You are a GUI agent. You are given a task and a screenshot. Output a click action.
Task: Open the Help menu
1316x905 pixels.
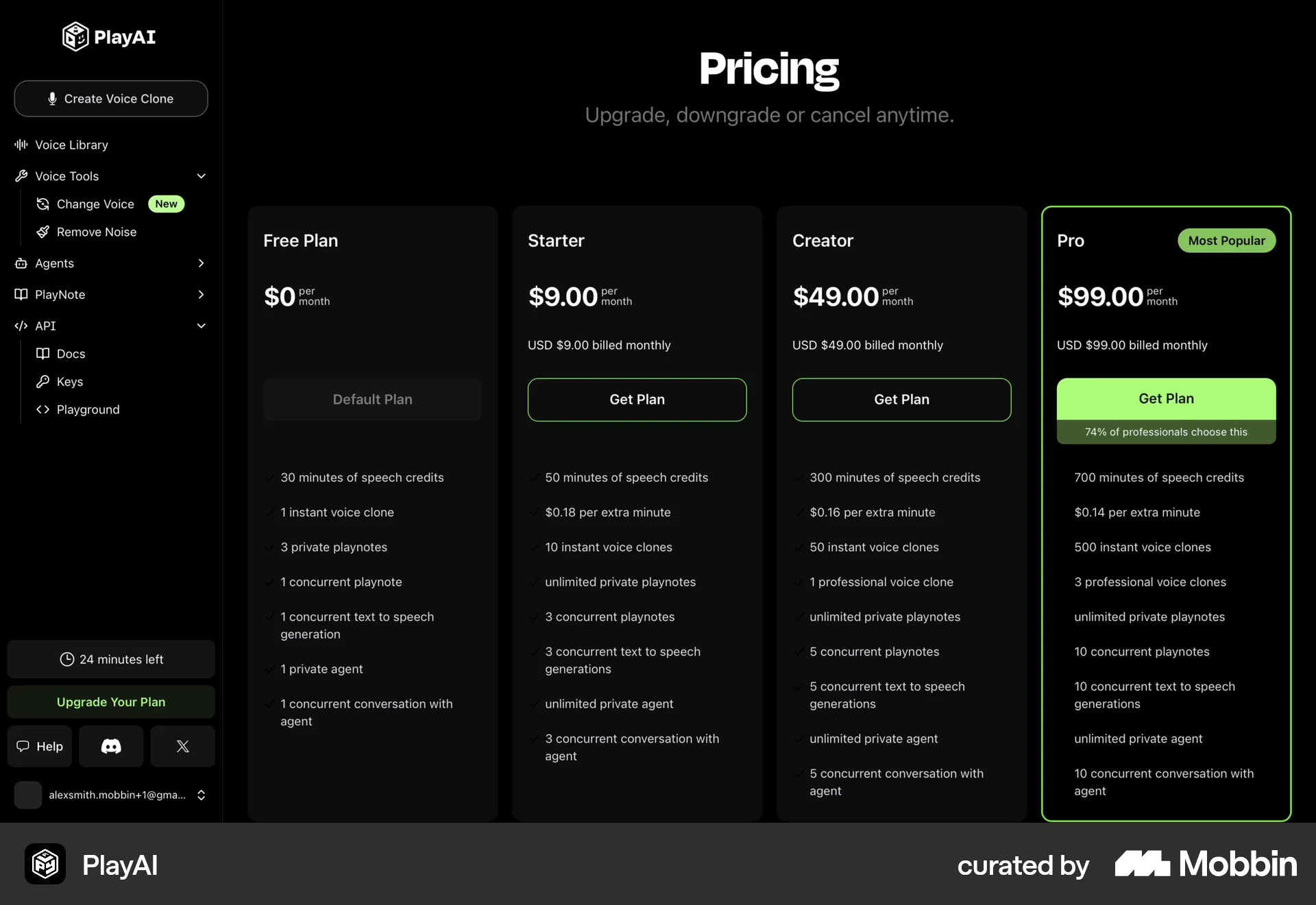39,746
